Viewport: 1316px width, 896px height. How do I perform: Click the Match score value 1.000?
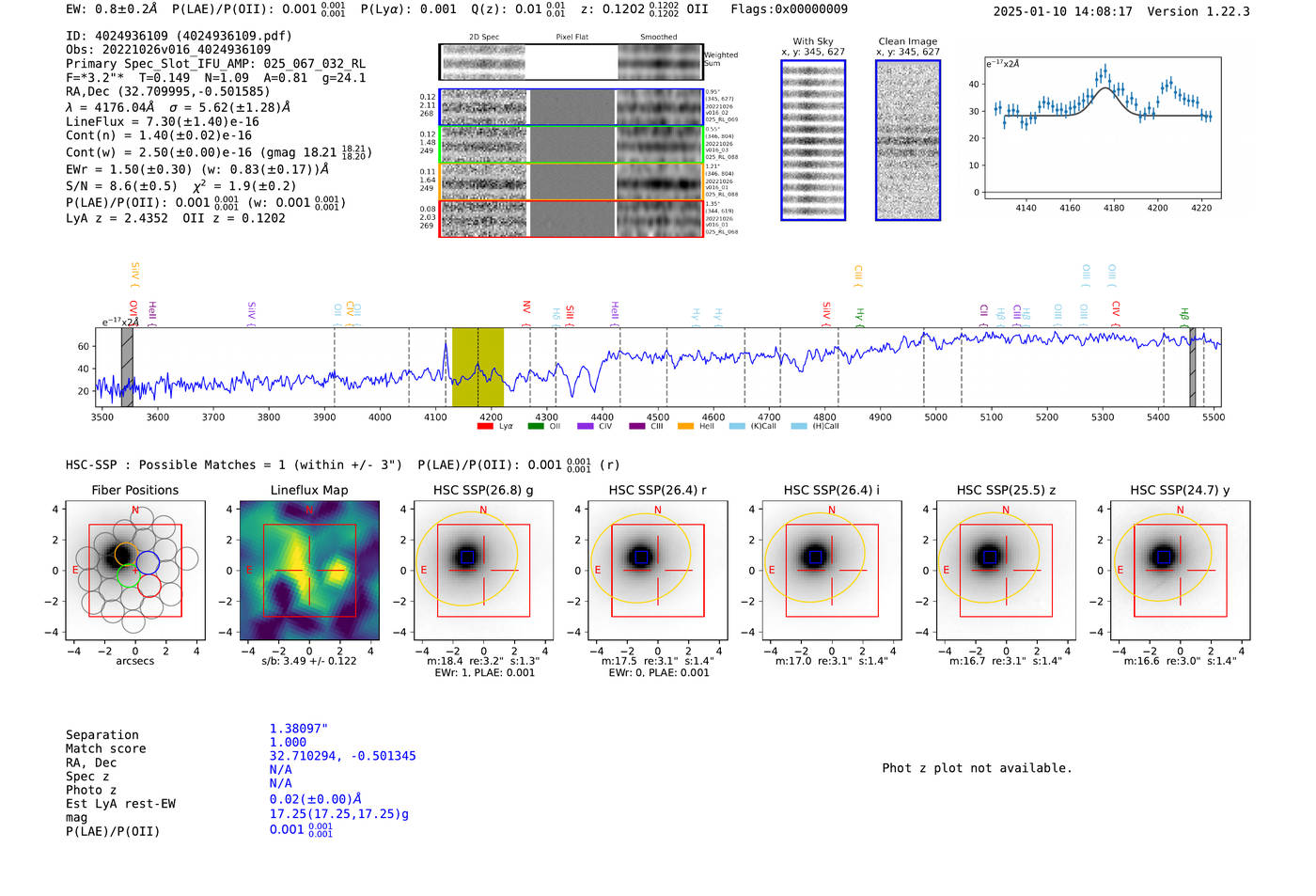point(288,742)
